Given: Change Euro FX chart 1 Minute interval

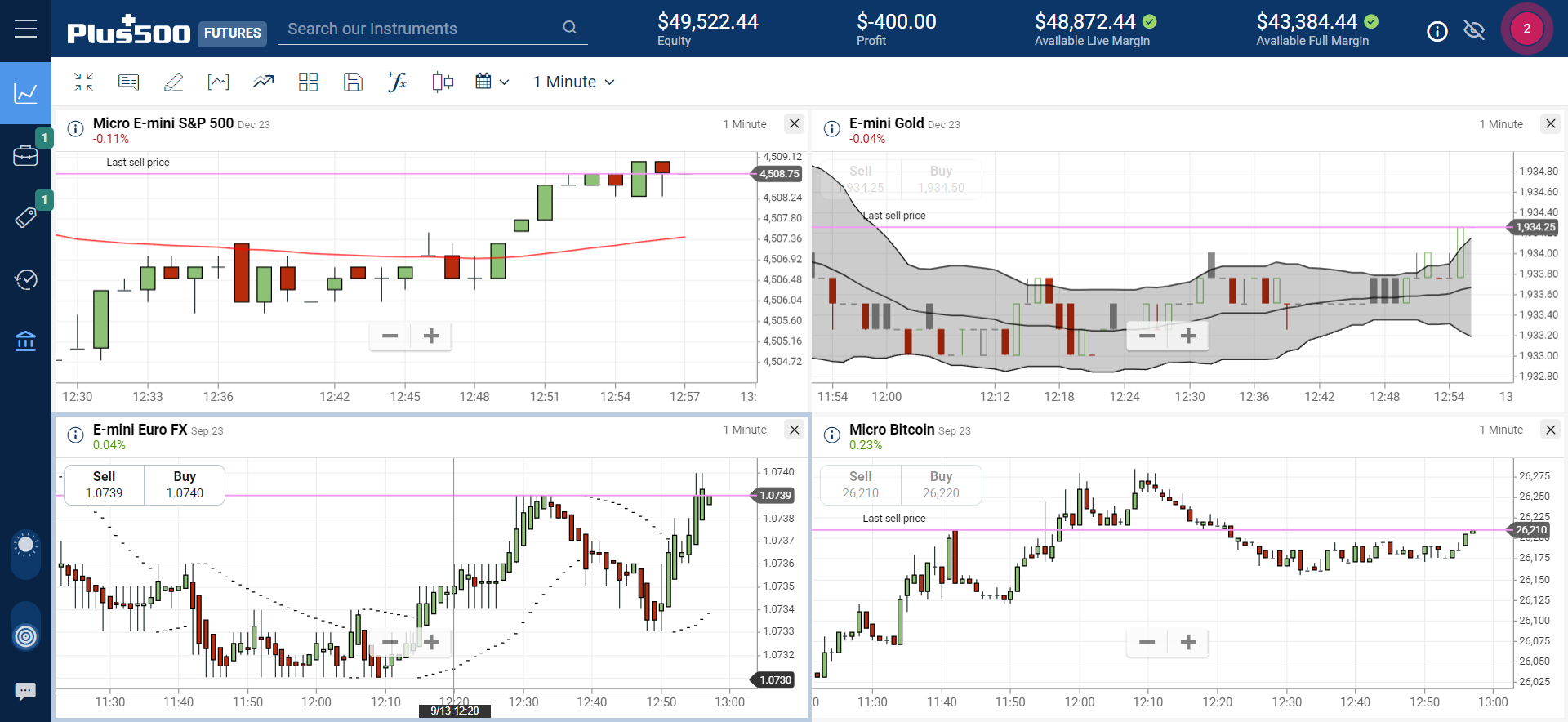Looking at the screenshot, I should (745, 430).
